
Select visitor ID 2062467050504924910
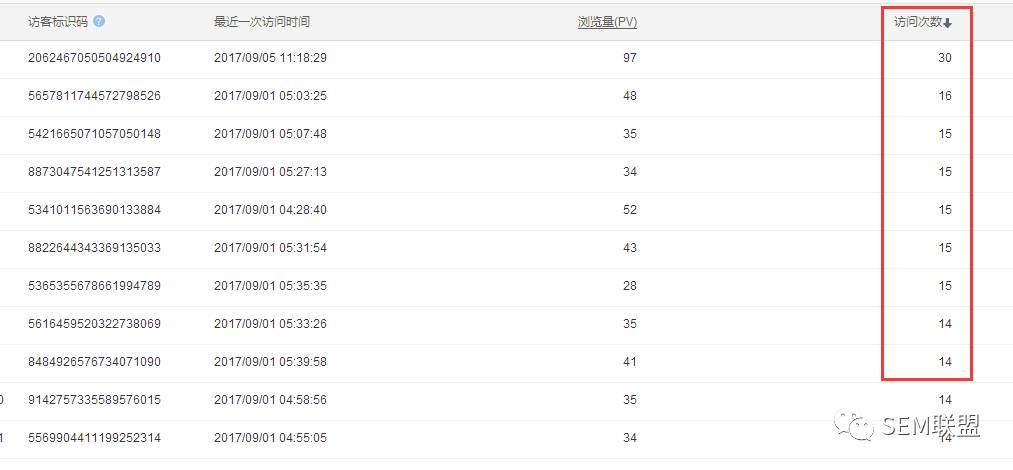pyautogui.click(x=94, y=58)
